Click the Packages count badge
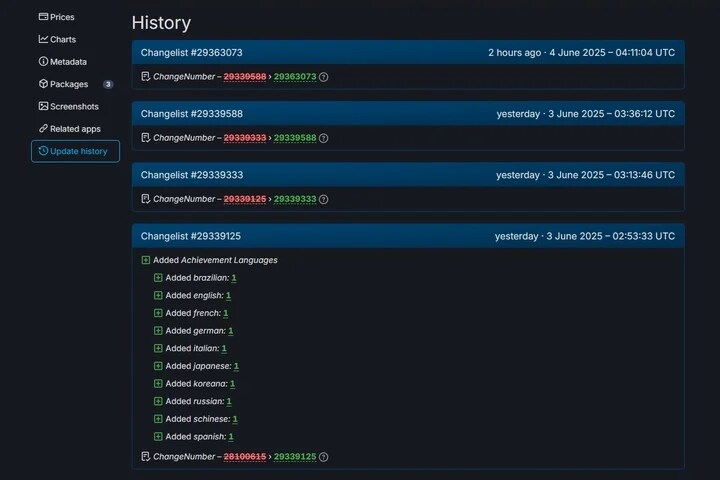Image resolution: width=720 pixels, height=480 pixels. [x=108, y=84]
